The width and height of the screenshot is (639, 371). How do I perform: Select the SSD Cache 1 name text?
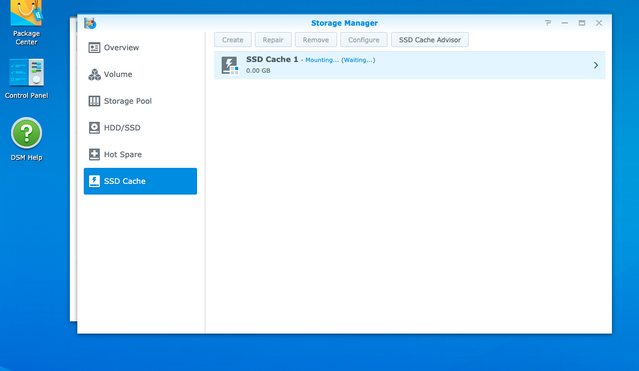(x=272, y=60)
